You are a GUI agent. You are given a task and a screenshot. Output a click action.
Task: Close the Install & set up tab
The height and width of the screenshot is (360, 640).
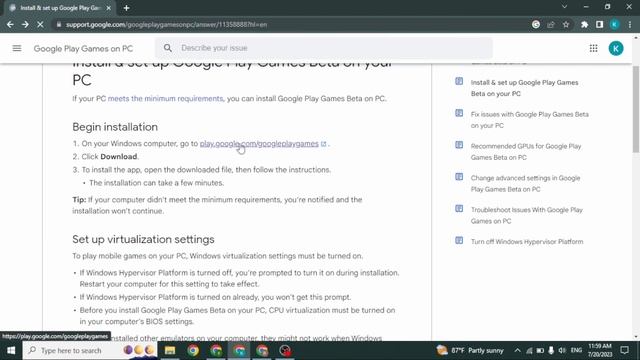(x=109, y=8)
